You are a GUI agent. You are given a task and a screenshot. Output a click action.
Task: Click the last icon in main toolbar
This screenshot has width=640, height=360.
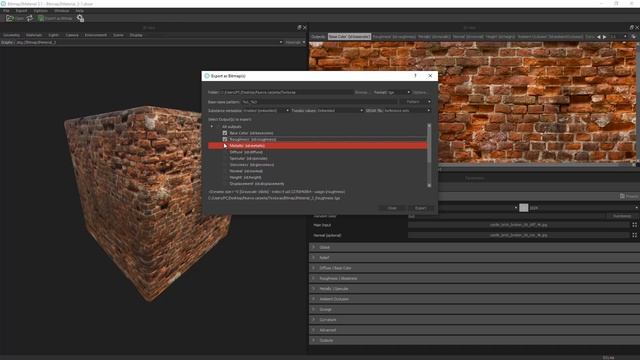80,18
